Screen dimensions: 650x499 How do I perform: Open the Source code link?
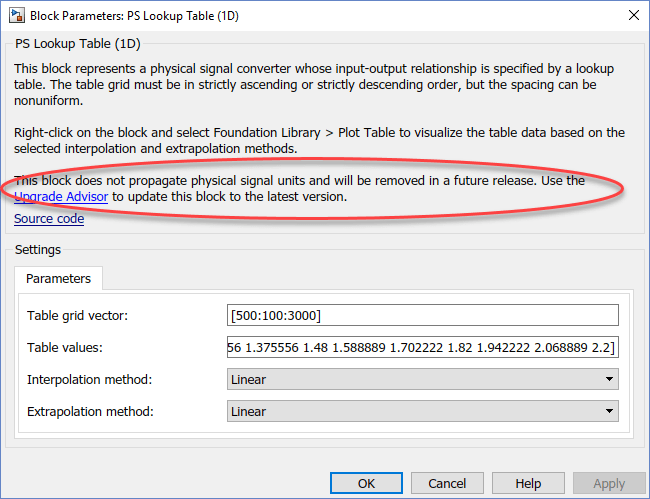[x=49, y=218]
